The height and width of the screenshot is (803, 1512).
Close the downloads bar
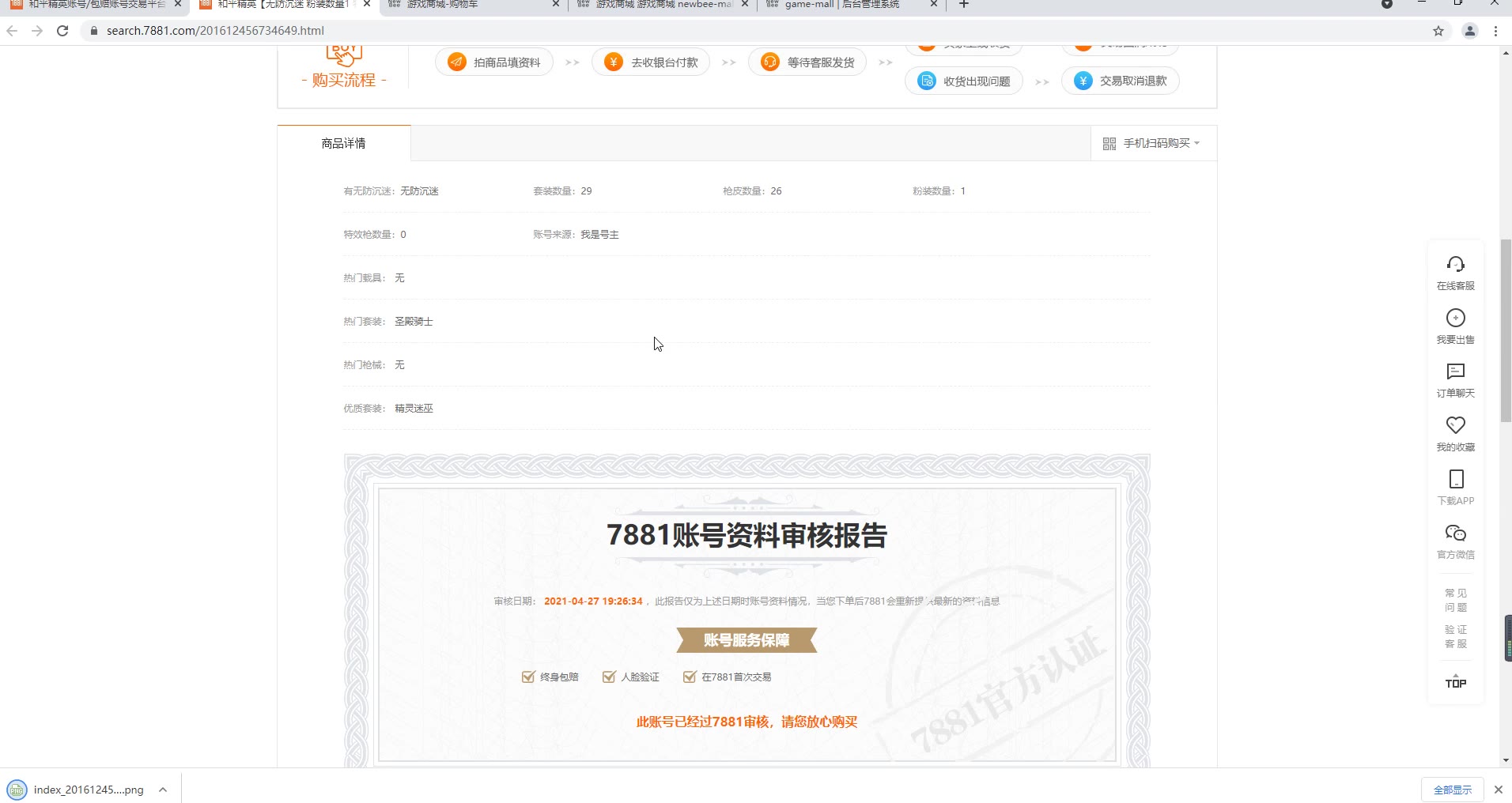point(1498,790)
